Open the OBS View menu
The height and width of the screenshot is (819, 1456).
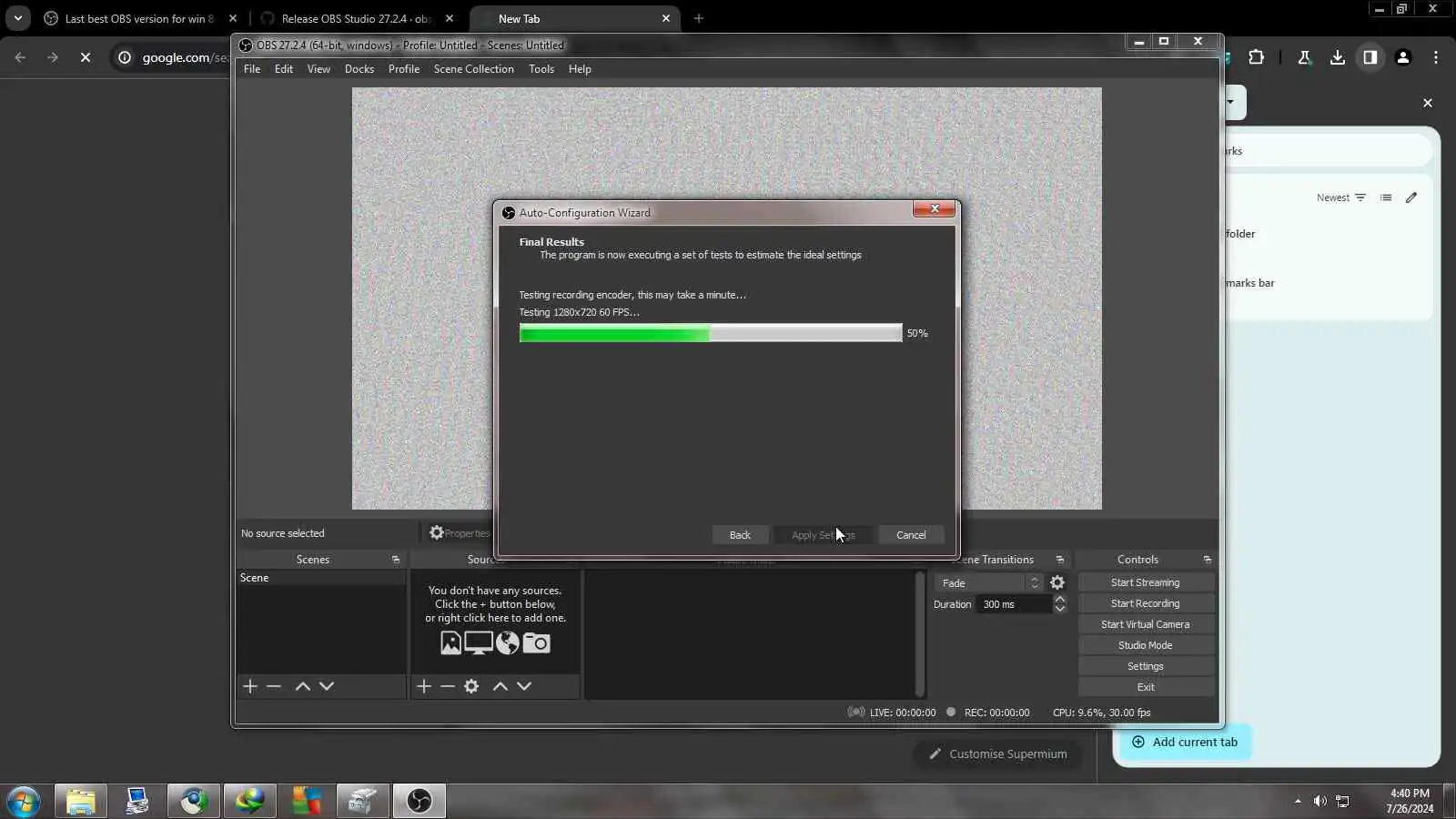tap(318, 69)
